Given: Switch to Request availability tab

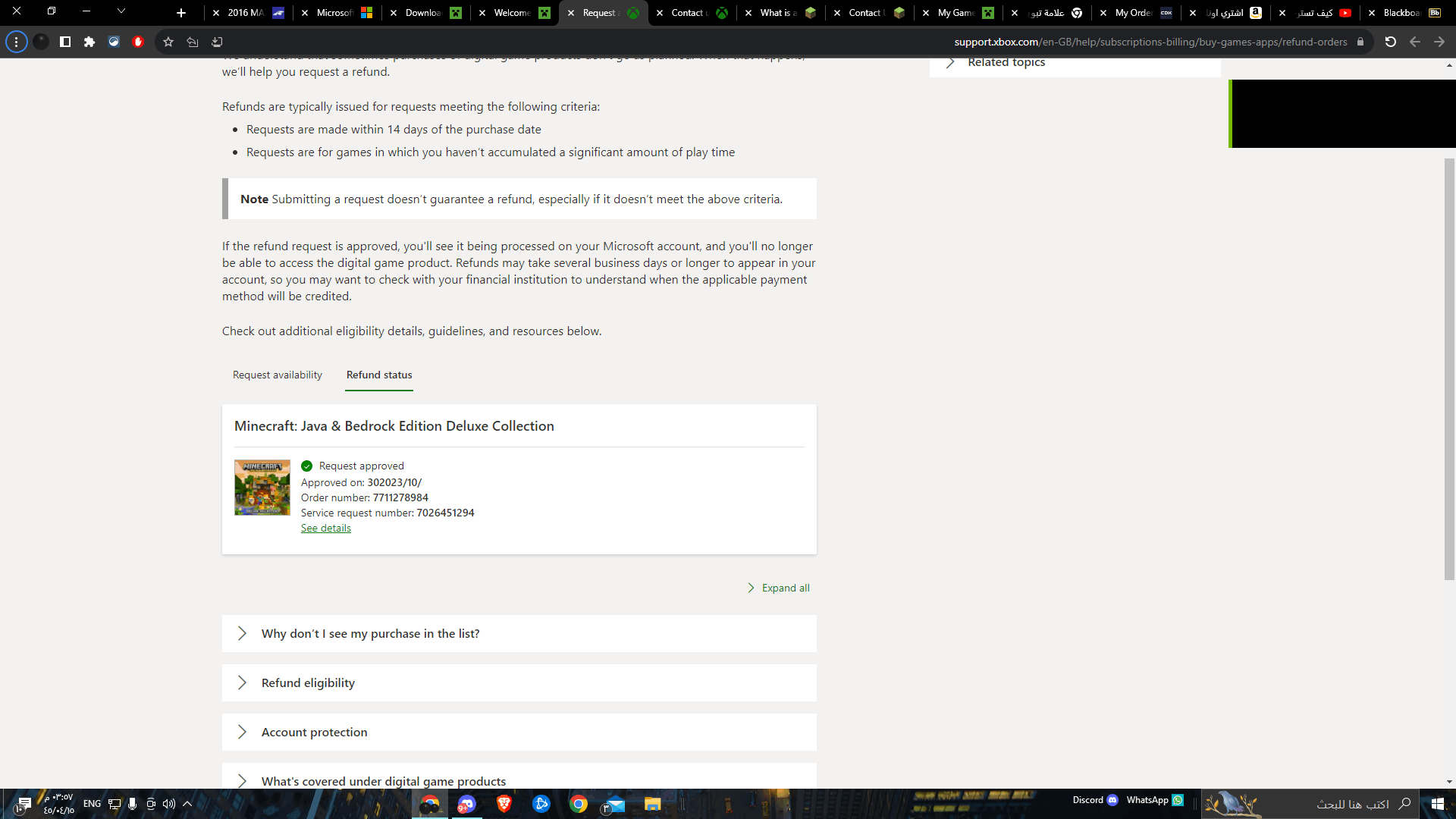Looking at the screenshot, I should [x=277, y=375].
